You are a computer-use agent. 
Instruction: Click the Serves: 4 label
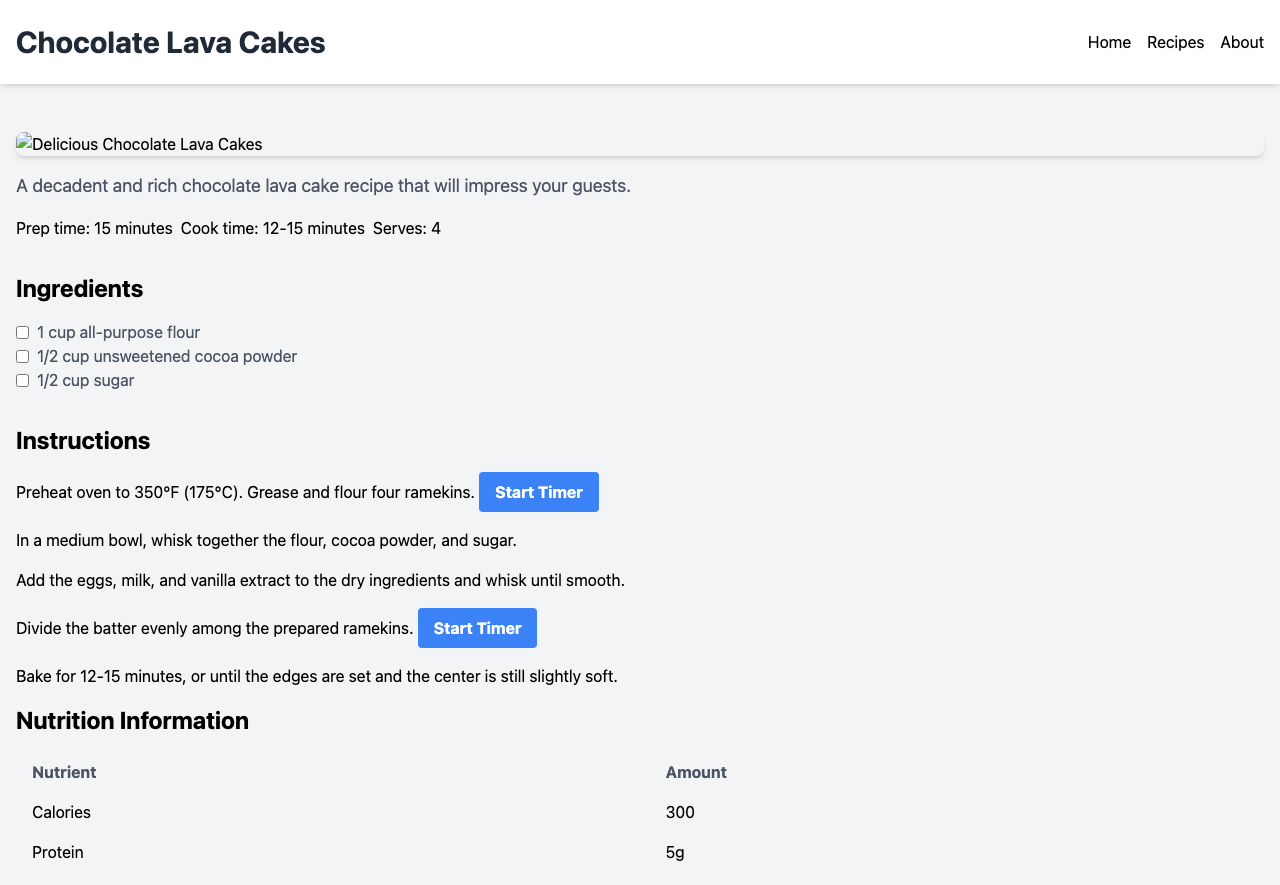point(406,228)
